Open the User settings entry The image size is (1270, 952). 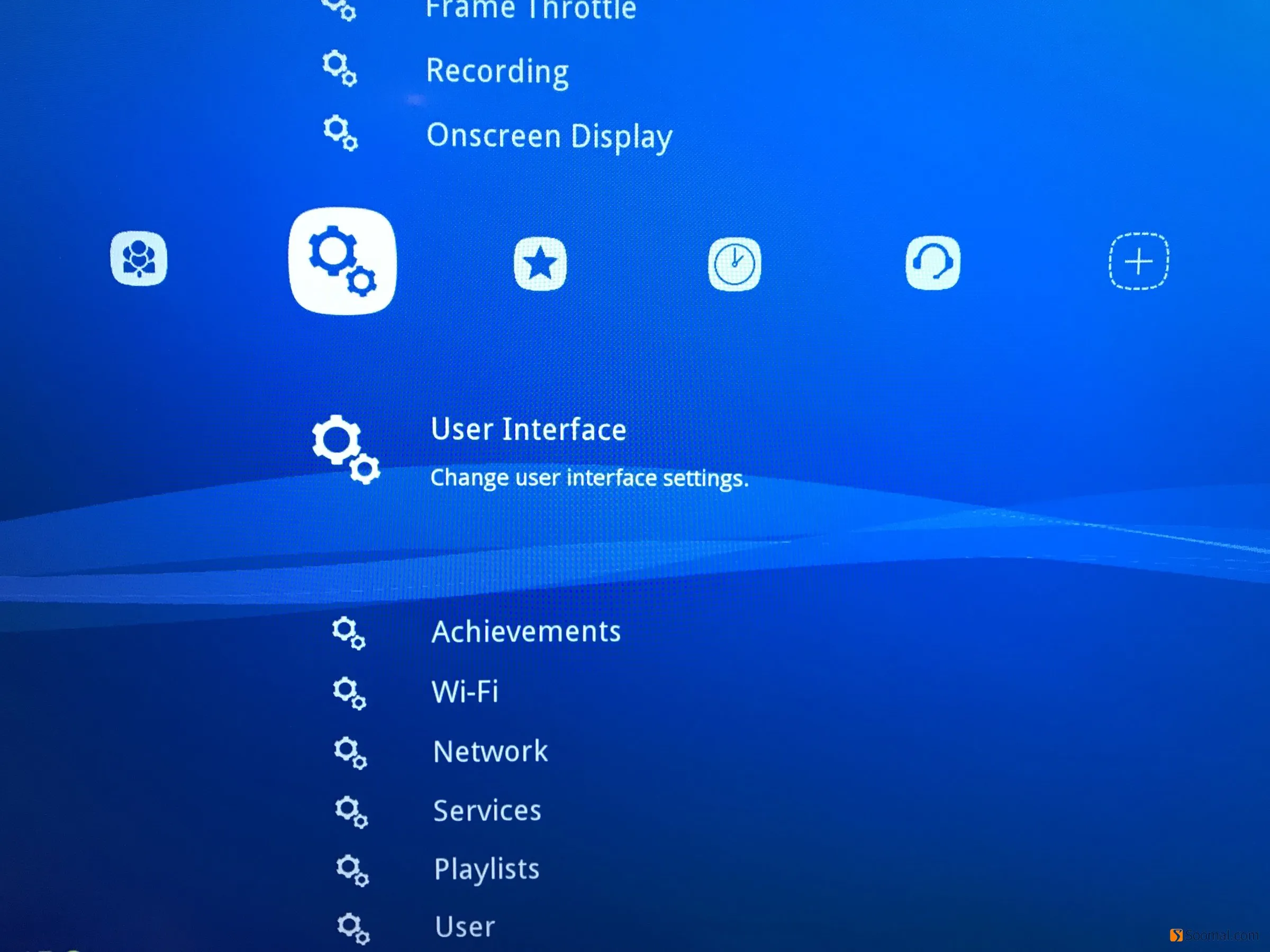465,927
